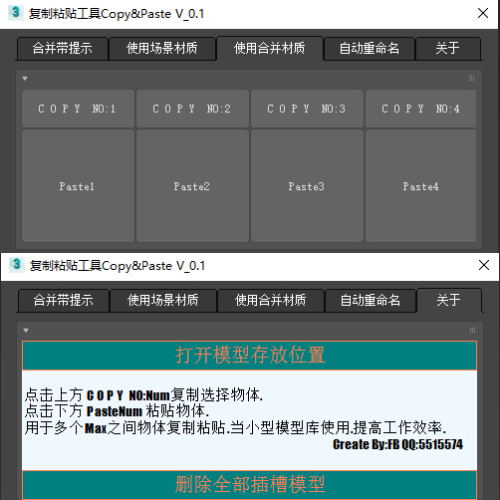Viewport: 500px width, 500px height.
Task: Collapse the lower rollout with triangle arrow
Action: click(26, 331)
